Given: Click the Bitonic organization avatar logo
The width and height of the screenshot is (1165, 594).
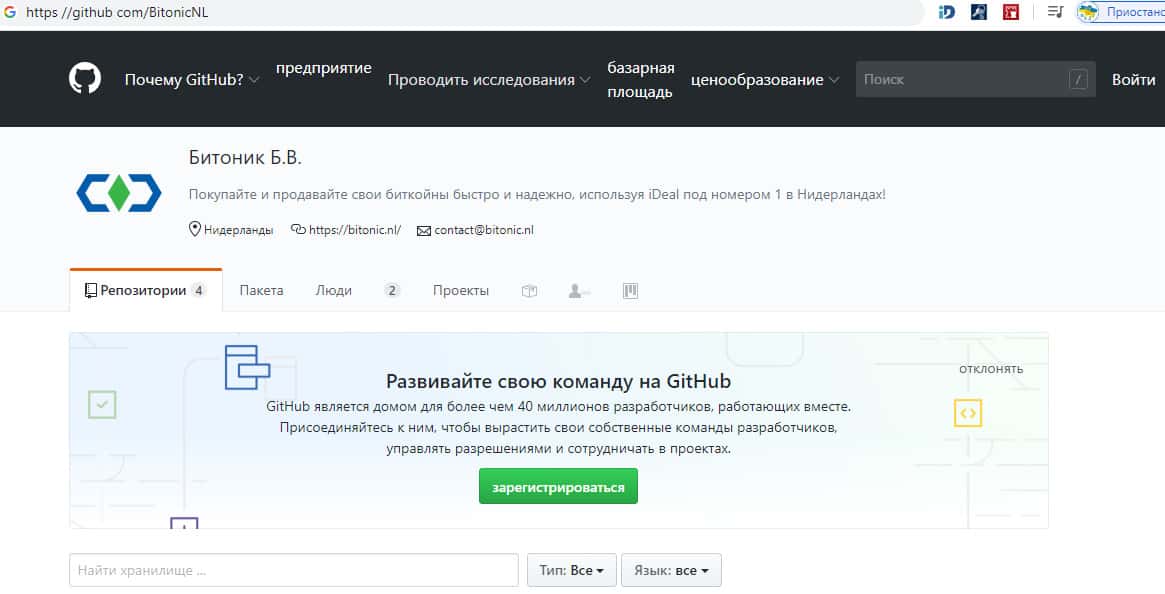Looking at the screenshot, I should click(x=118, y=192).
